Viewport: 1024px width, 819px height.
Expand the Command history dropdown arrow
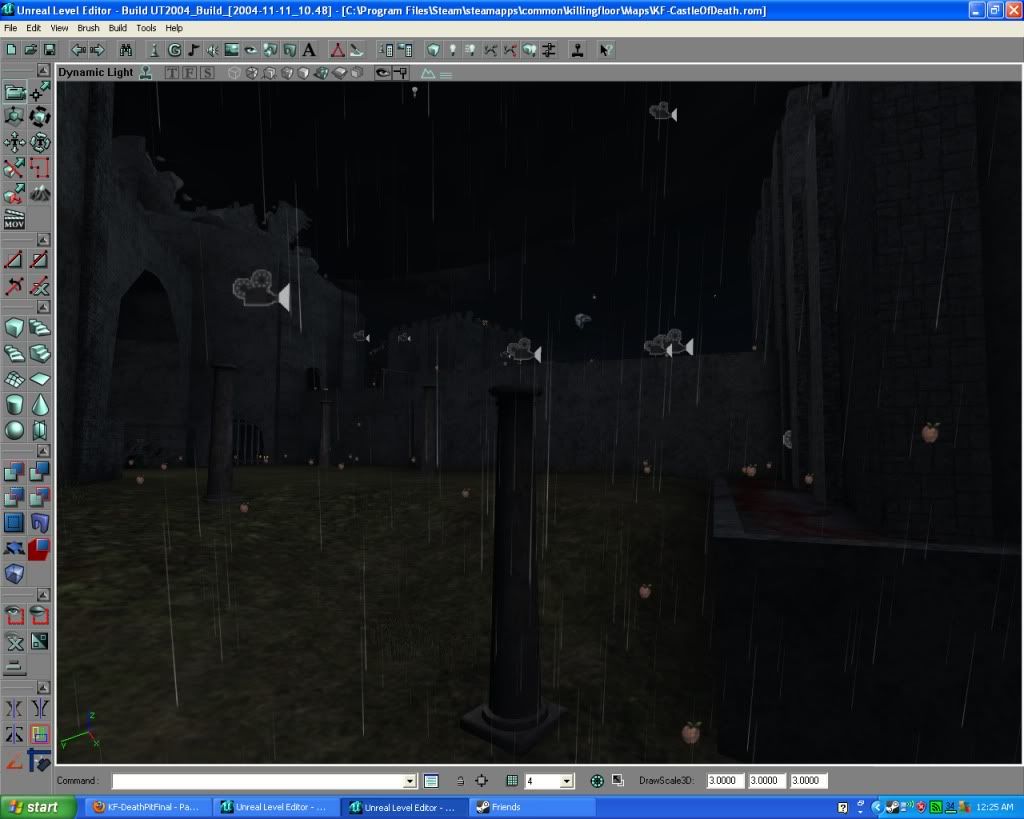click(410, 781)
